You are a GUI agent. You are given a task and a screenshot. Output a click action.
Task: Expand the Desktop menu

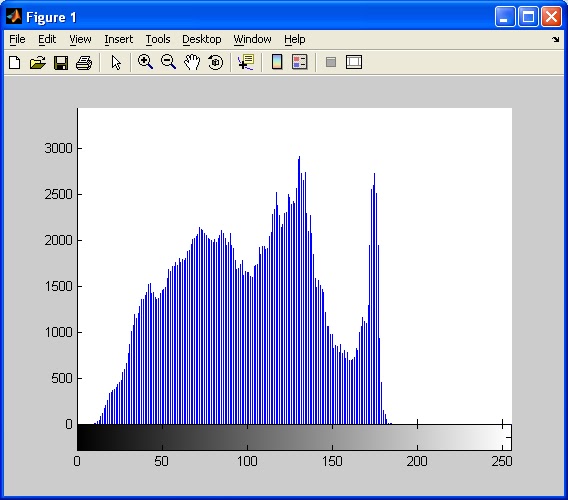pyautogui.click(x=201, y=39)
